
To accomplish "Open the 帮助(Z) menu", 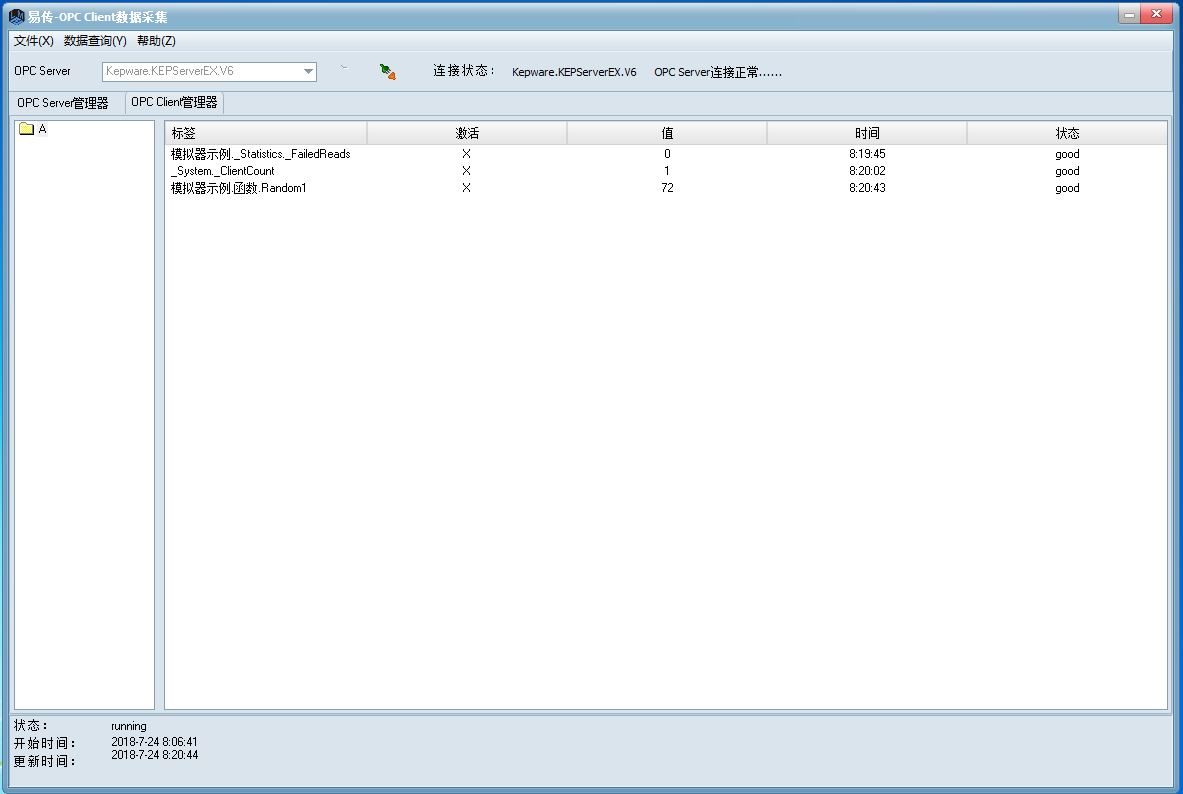I will pos(156,41).
